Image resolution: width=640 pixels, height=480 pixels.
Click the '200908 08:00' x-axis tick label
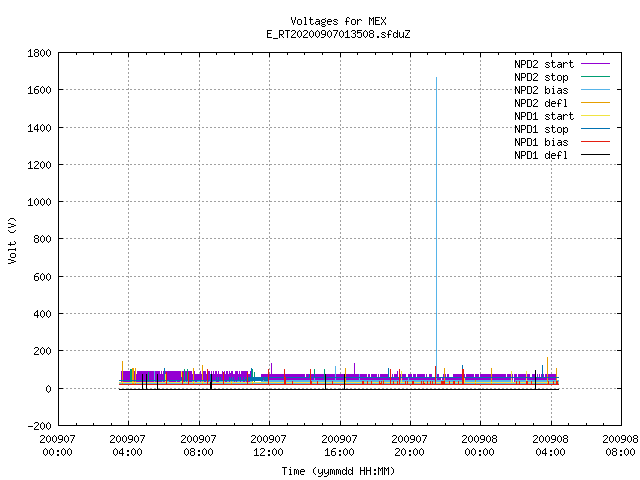click(x=620, y=446)
